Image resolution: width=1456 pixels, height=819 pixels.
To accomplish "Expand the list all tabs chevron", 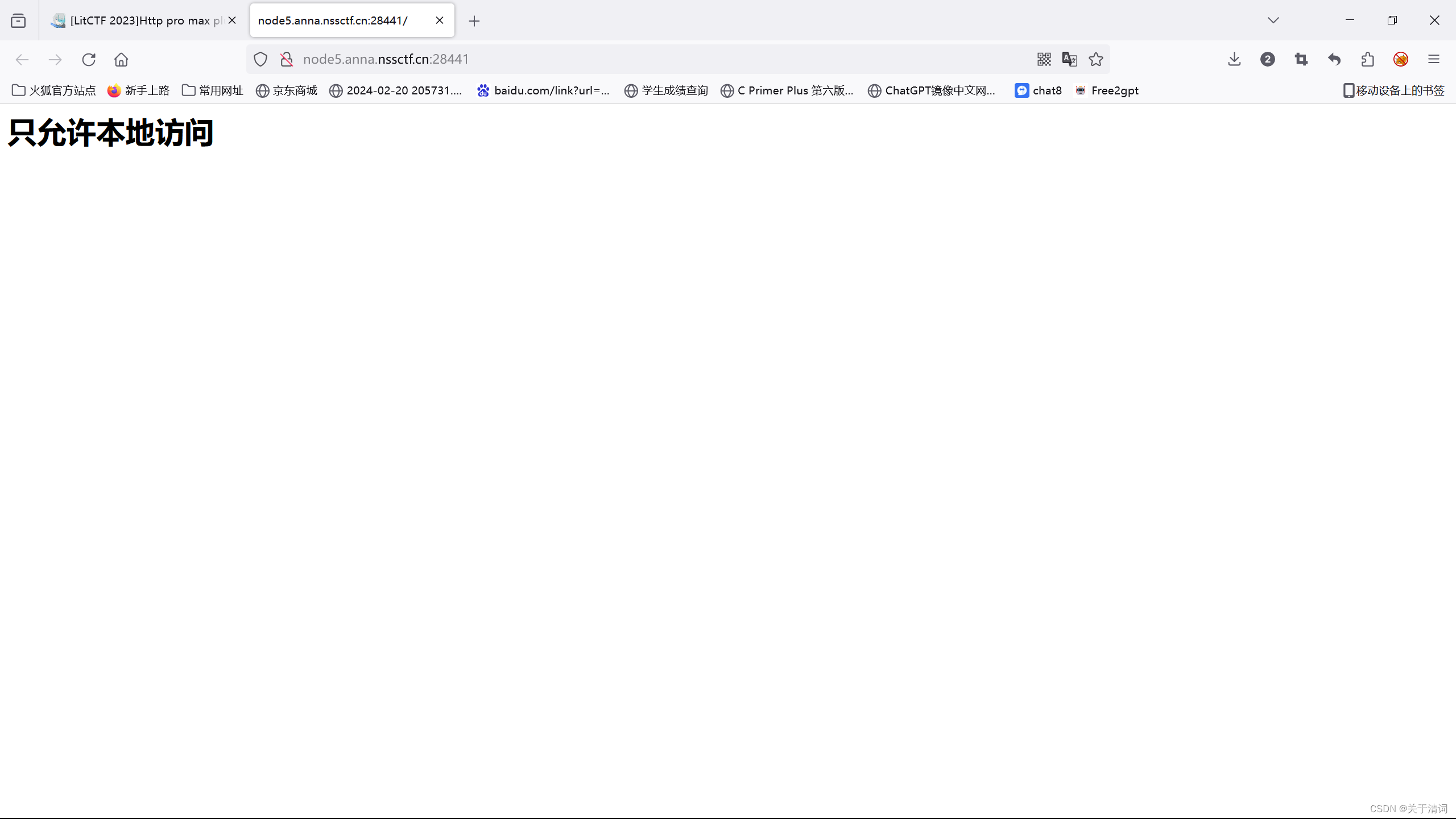I will coord(1273,20).
